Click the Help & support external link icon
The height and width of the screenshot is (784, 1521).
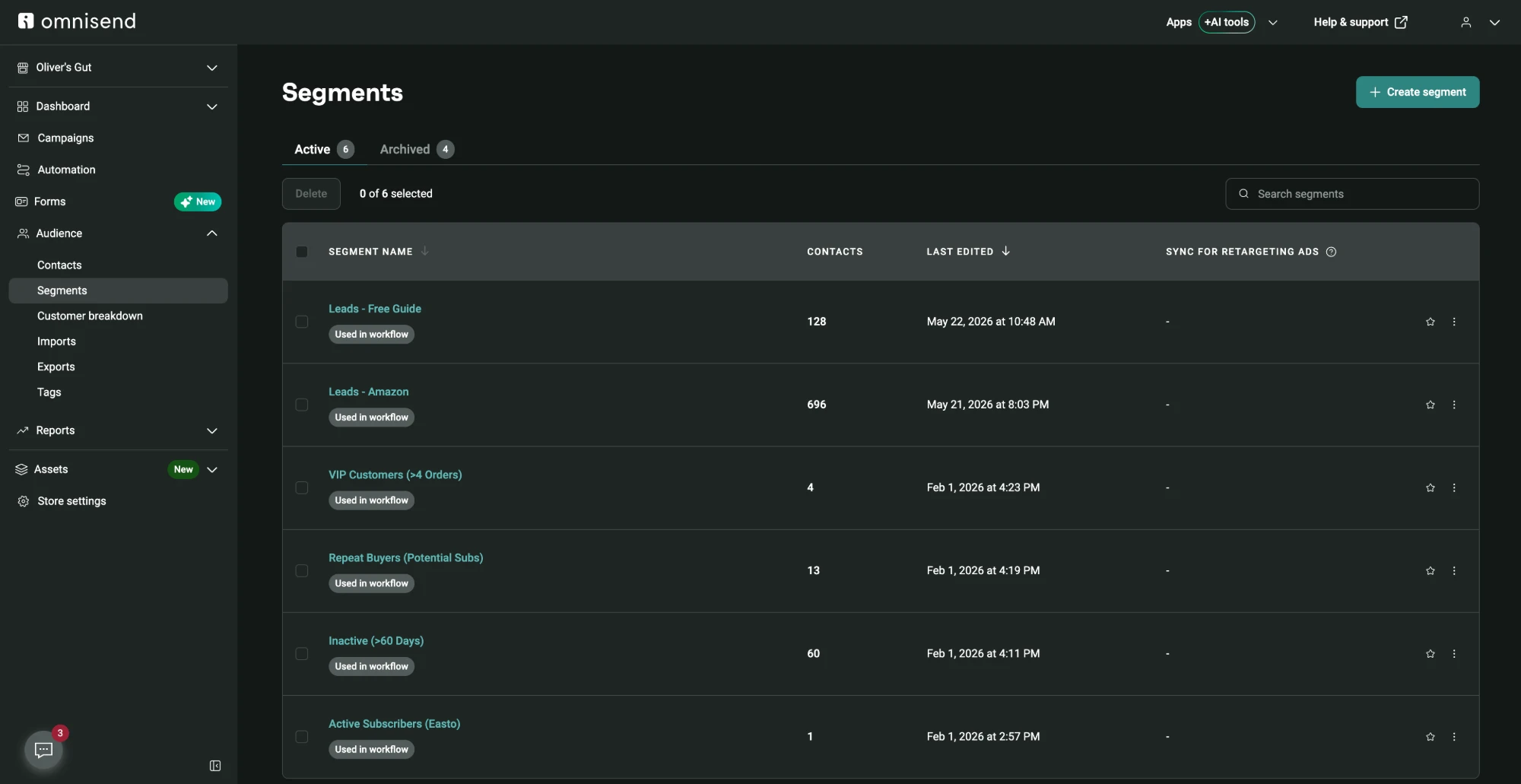click(1401, 22)
